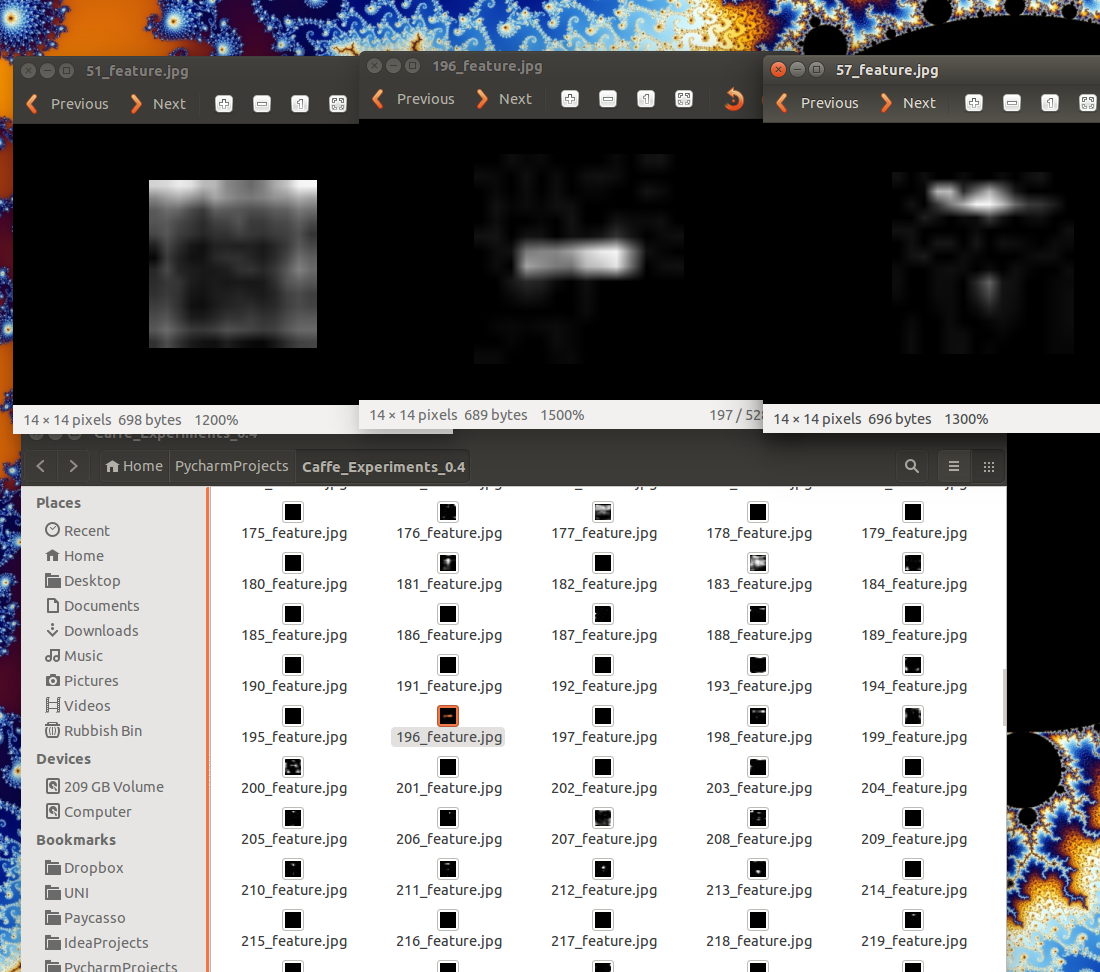This screenshot has width=1100, height=972.
Task: Select the 208_feature.jpg thumbnail
Action: [758, 818]
